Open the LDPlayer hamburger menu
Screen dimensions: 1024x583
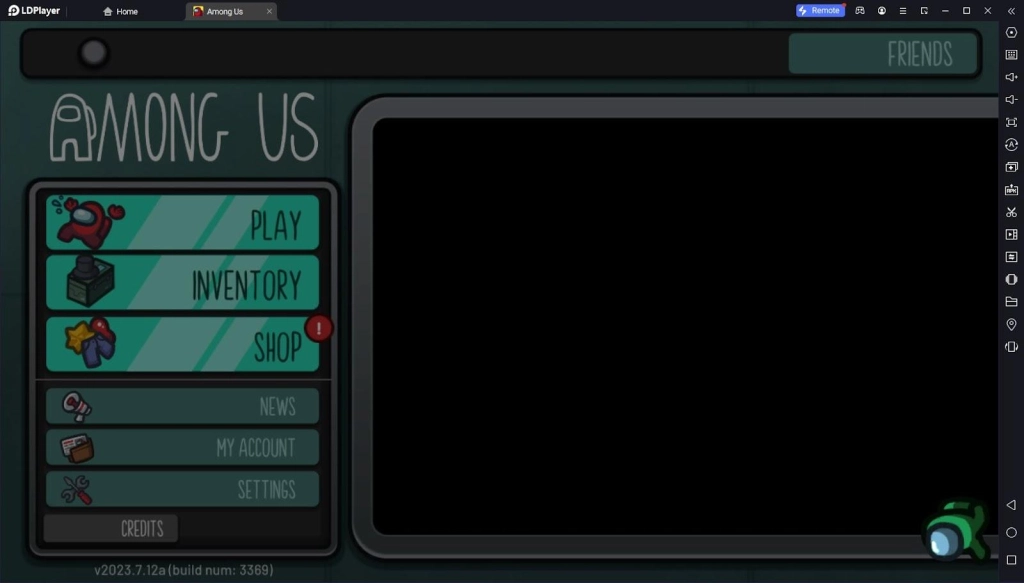(x=903, y=10)
